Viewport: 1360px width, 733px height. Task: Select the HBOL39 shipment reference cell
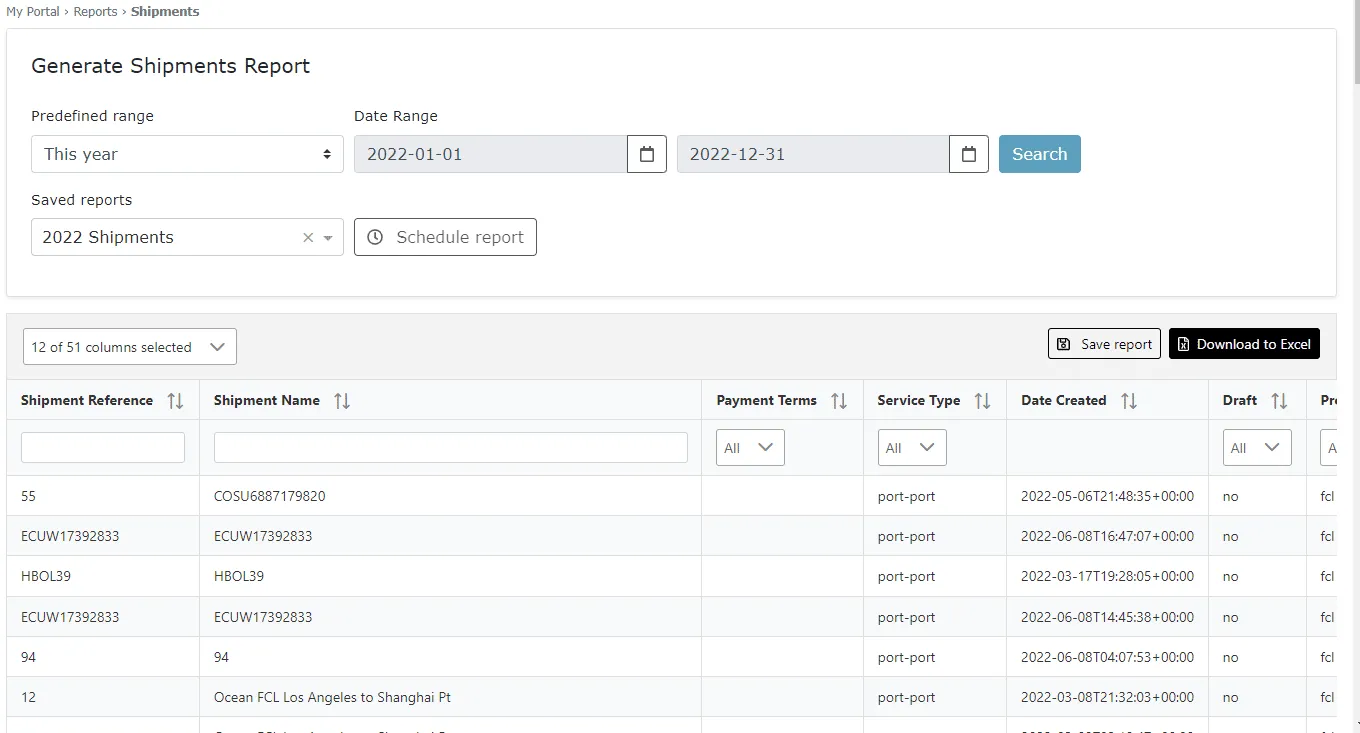click(46, 576)
